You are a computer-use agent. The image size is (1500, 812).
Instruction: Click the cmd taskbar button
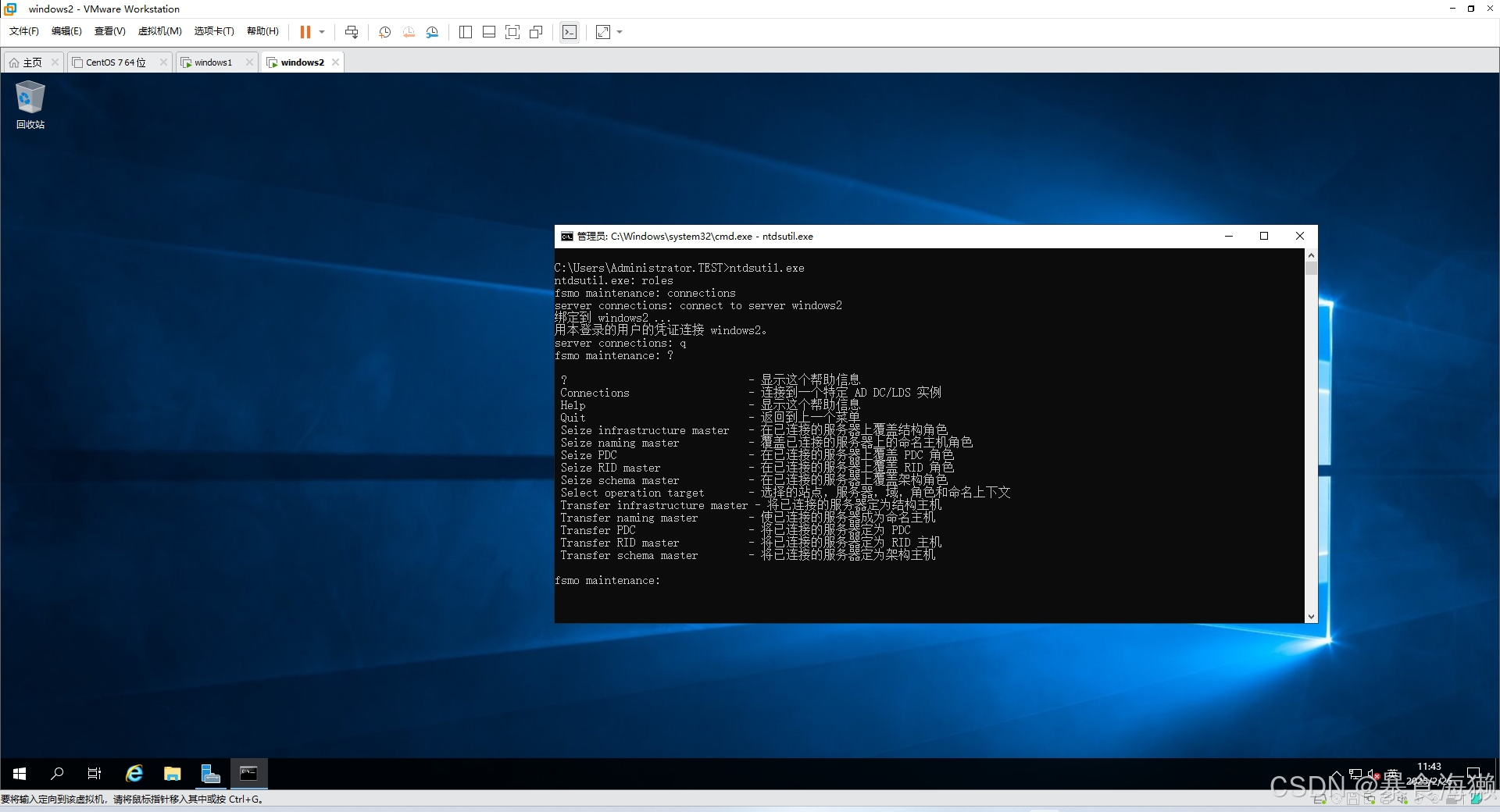click(x=249, y=774)
